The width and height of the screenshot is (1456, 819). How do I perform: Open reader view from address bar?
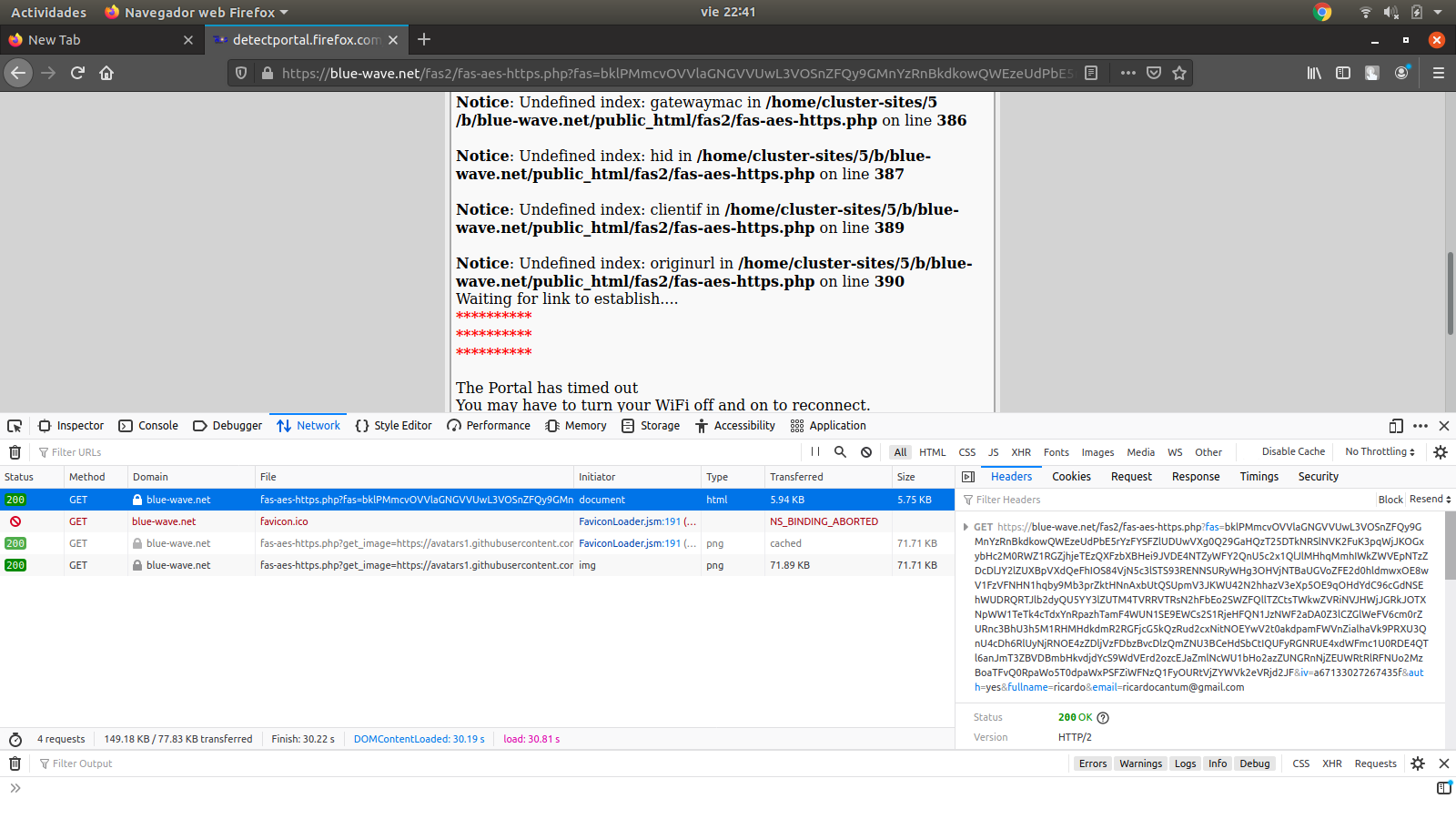1090,73
